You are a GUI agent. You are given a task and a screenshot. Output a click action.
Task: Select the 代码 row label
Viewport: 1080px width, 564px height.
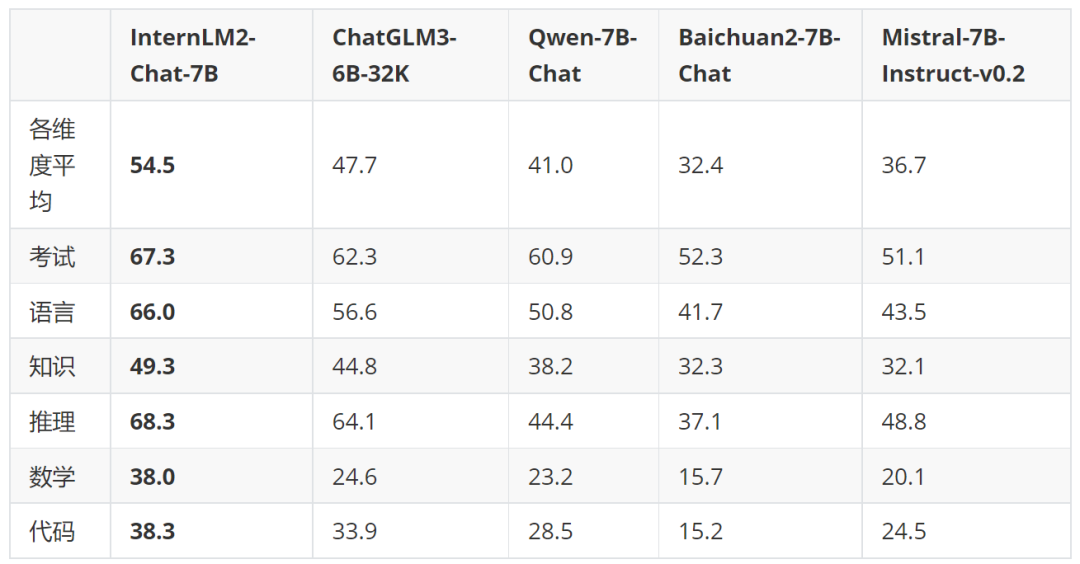click(x=52, y=532)
